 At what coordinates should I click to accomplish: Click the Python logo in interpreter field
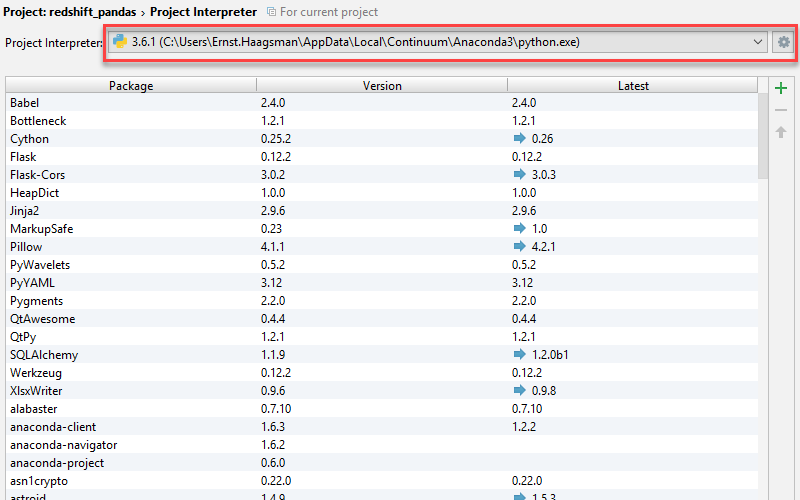120,41
